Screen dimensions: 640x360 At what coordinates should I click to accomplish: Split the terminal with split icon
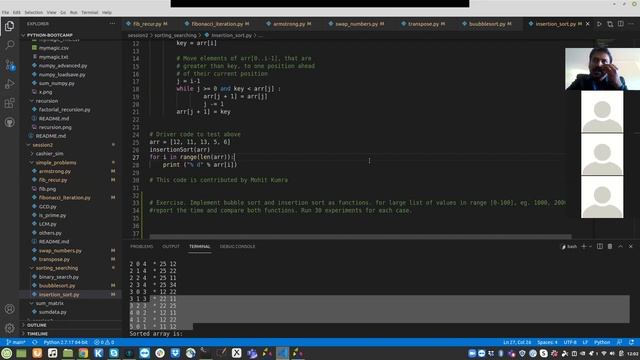600,247
